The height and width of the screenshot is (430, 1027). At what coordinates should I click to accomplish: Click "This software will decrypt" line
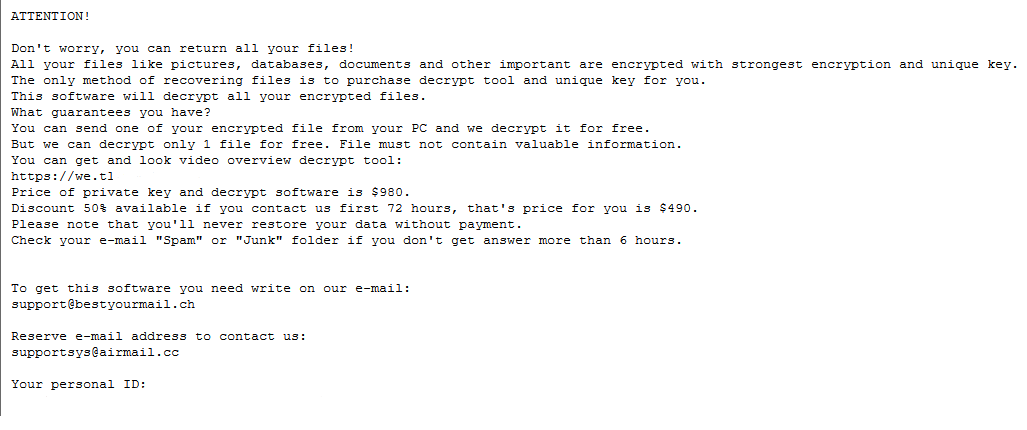pos(218,96)
